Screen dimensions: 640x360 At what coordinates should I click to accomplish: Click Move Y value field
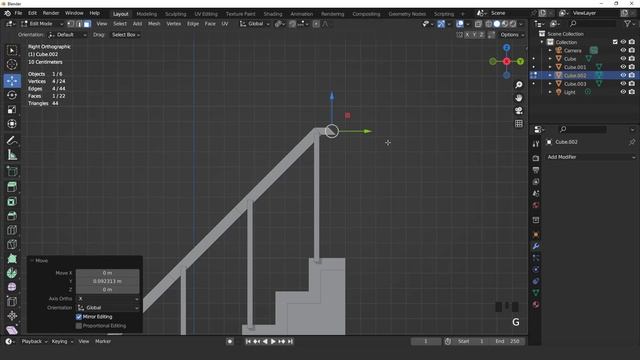(x=108, y=281)
